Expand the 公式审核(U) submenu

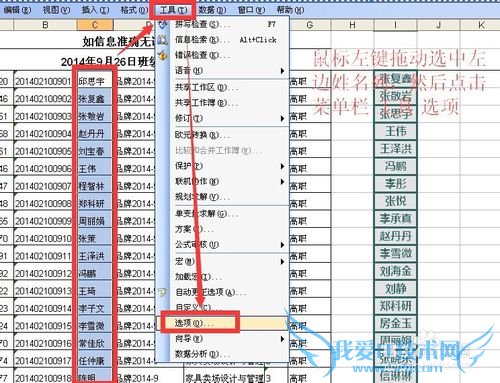(223, 245)
